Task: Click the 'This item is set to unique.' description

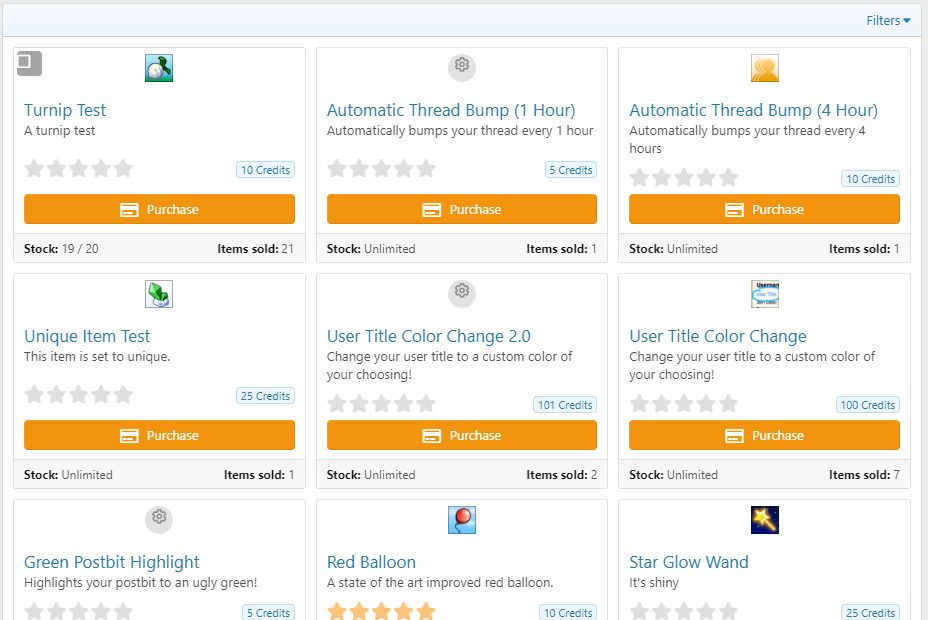Action: point(97,357)
